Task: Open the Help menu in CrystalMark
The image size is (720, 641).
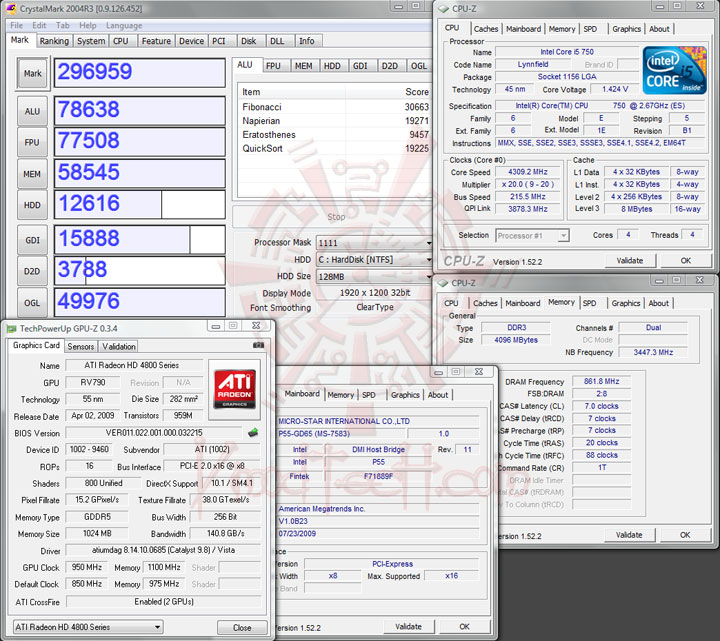Action: pyautogui.click(x=88, y=25)
